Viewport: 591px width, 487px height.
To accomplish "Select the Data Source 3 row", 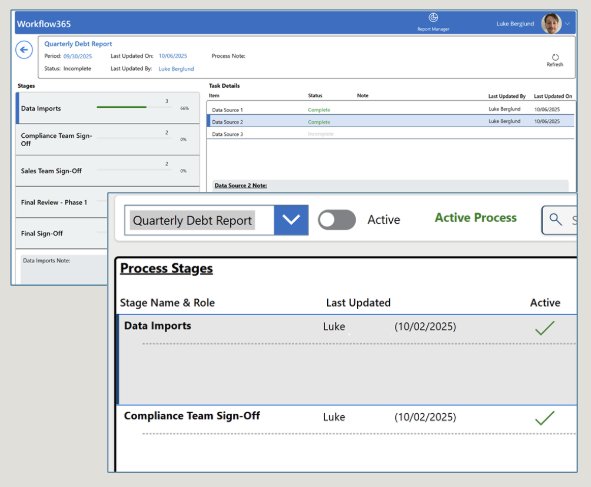I will point(390,134).
